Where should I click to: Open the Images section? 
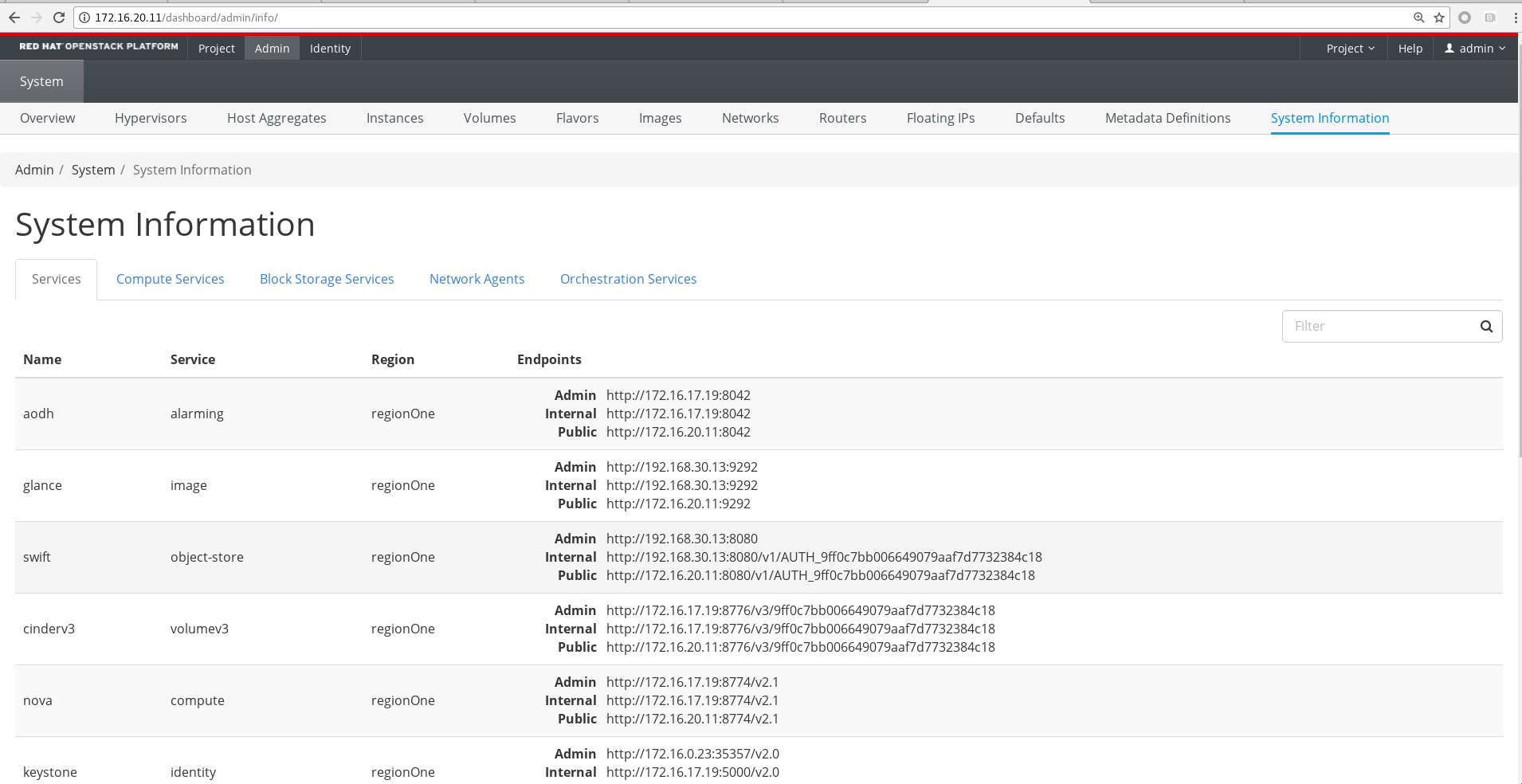(x=661, y=118)
